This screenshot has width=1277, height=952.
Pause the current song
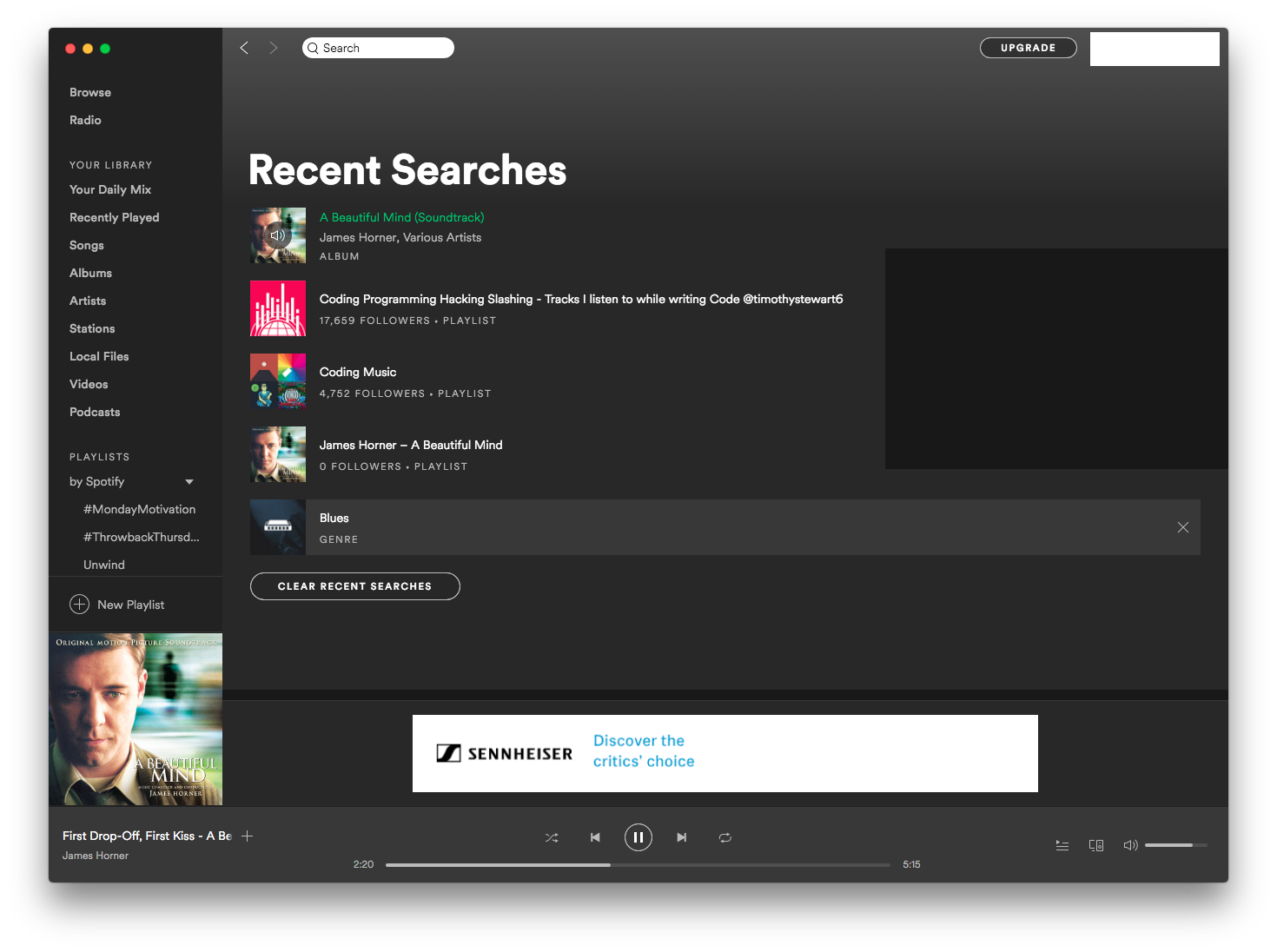click(638, 837)
